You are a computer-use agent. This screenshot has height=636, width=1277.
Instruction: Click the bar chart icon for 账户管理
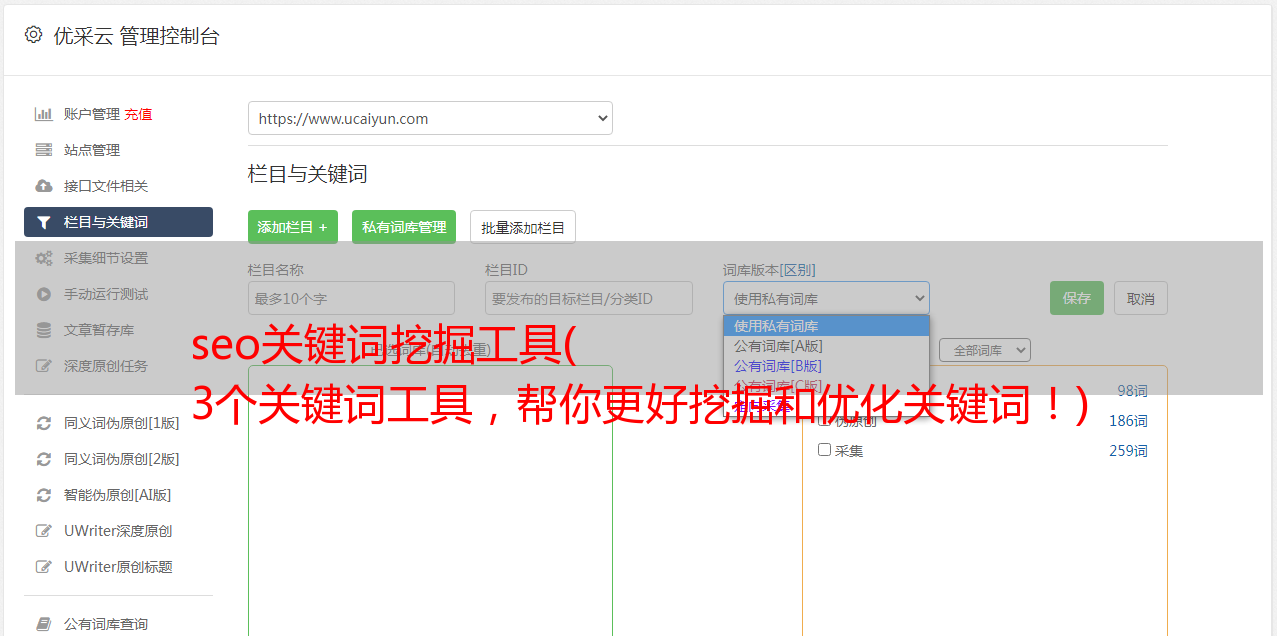click(x=43, y=114)
